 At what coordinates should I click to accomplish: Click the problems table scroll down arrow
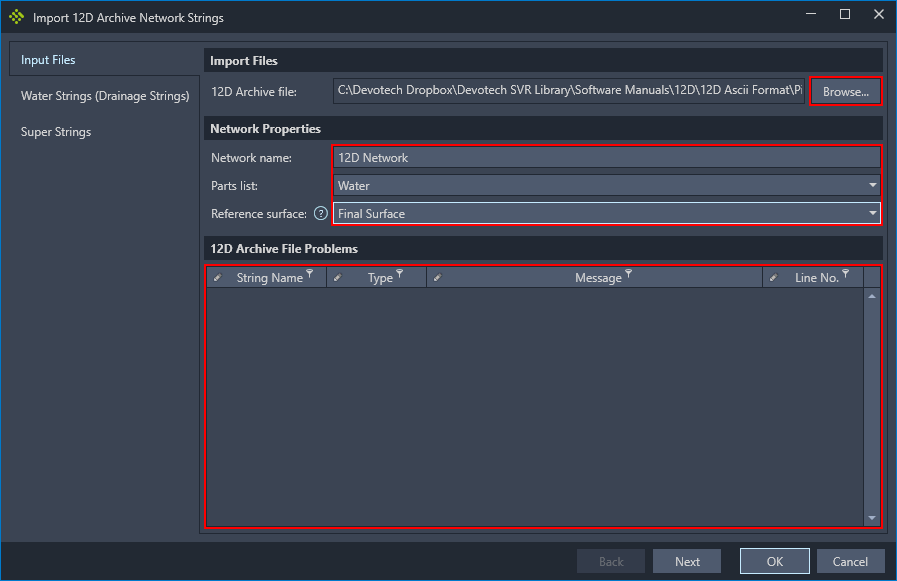click(x=872, y=518)
